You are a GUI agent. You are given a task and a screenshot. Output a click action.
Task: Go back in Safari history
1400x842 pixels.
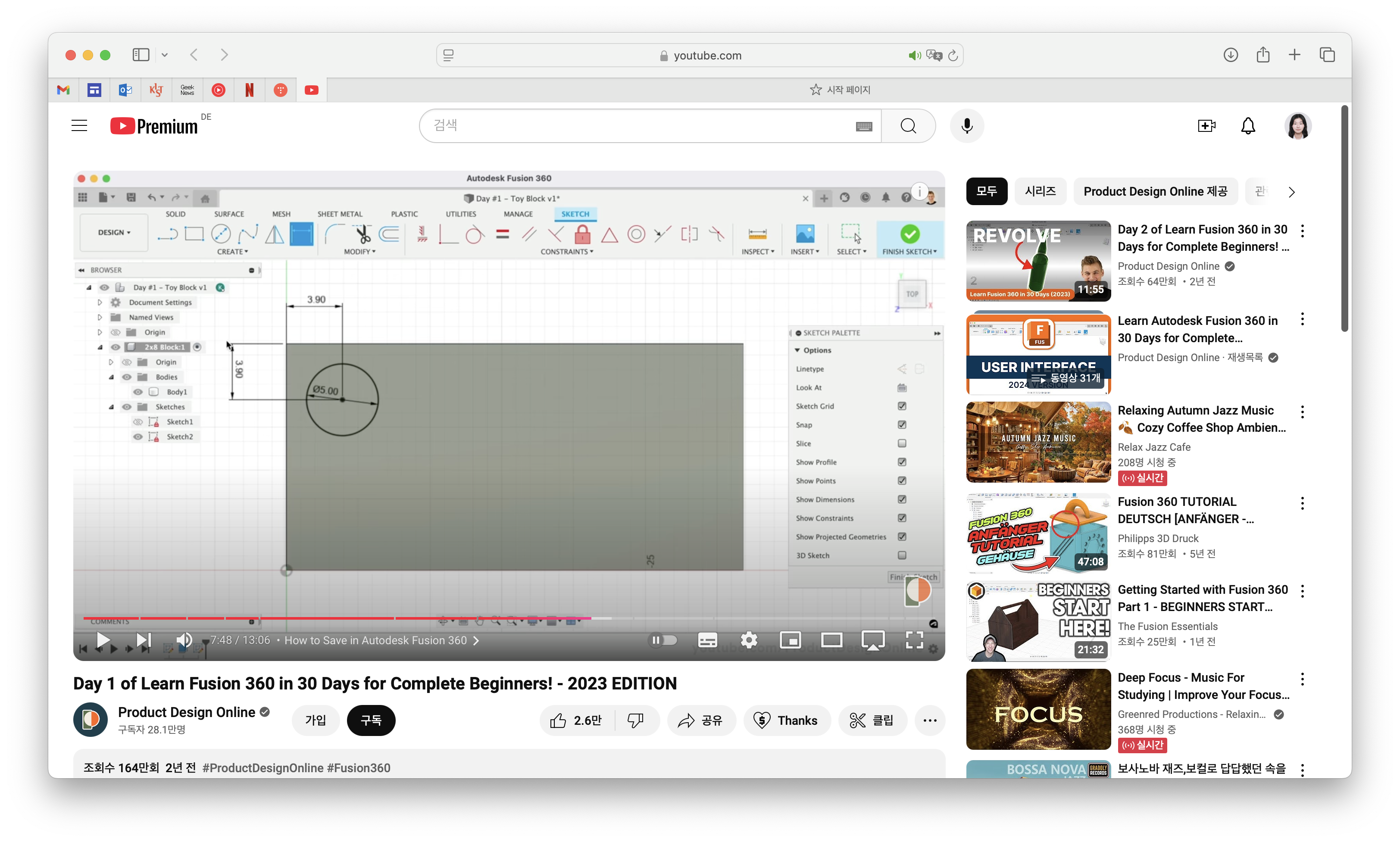pos(194,54)
